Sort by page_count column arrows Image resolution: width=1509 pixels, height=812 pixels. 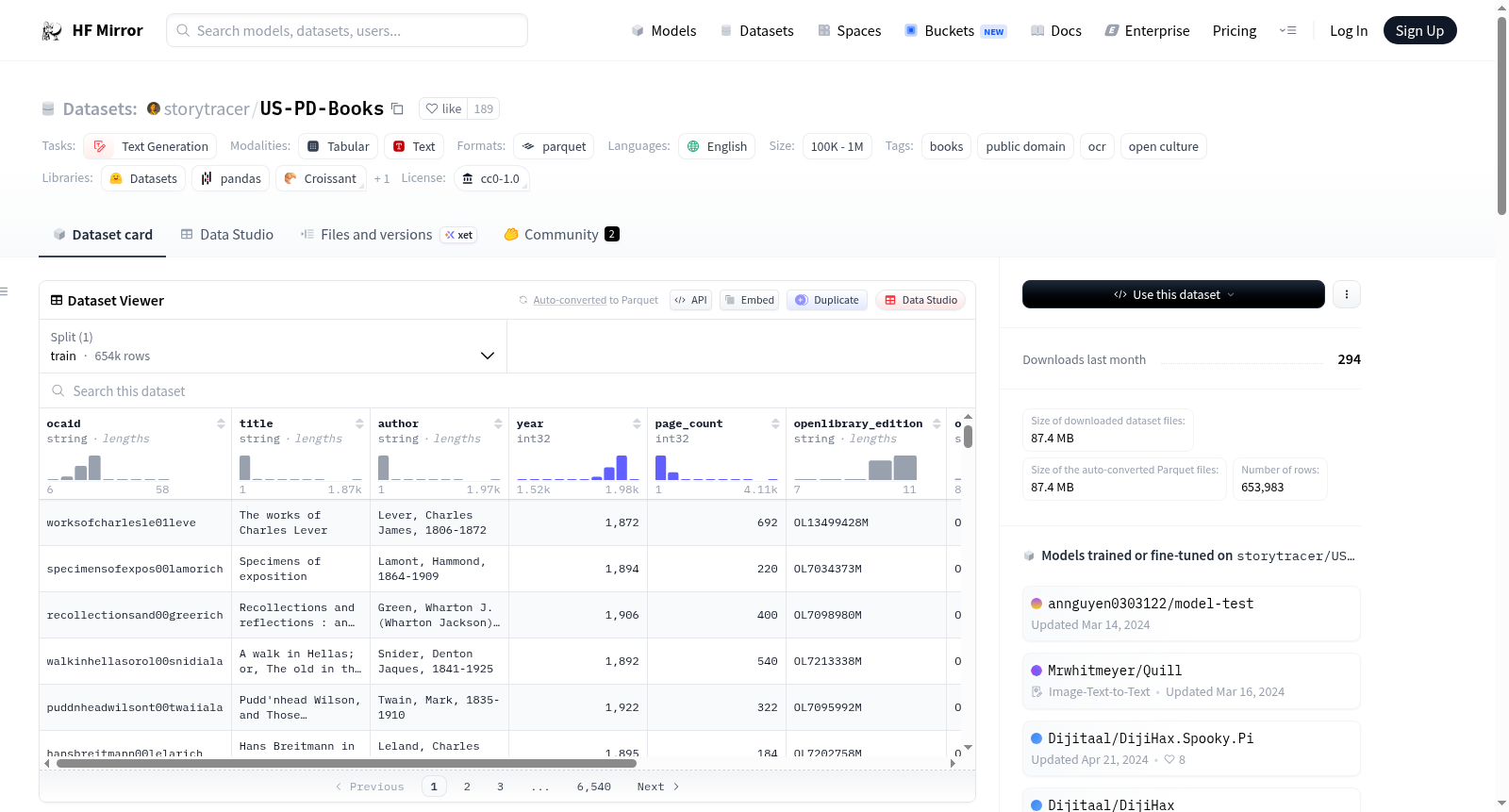point(775,423)
